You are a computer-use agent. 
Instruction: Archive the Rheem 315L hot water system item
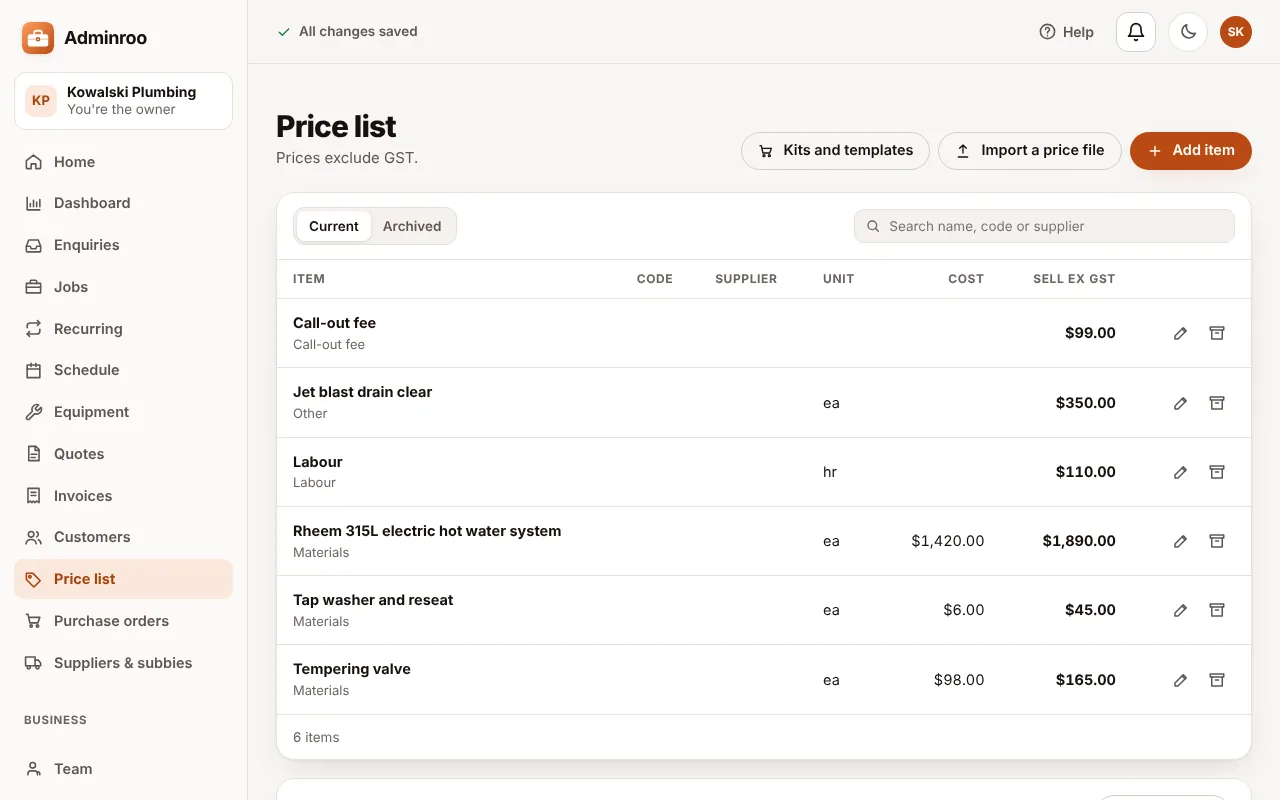click(x=1217, y=541)
